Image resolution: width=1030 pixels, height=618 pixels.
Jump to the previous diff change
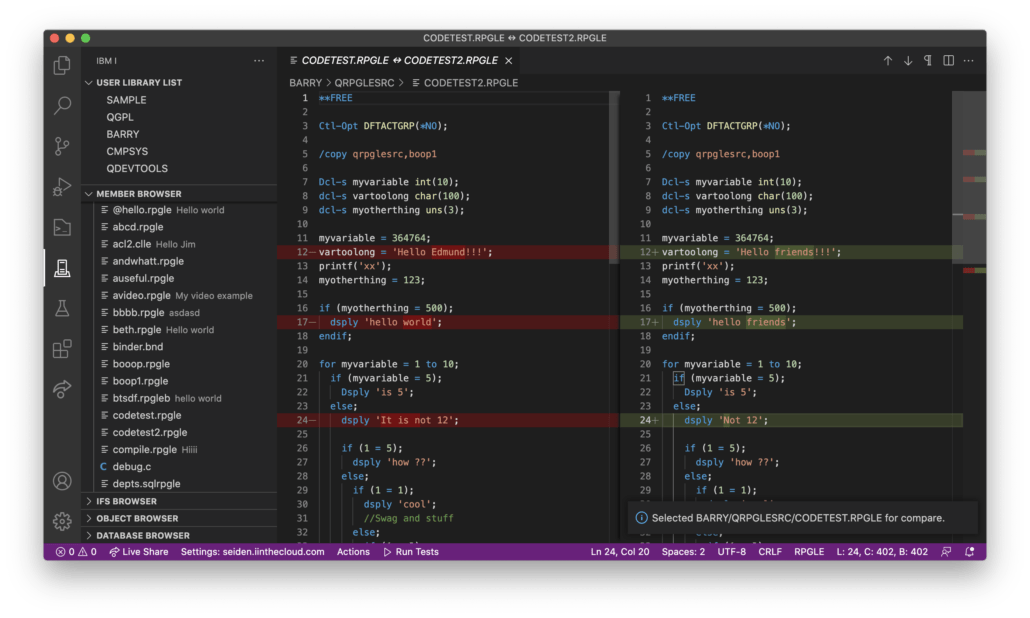888,60
